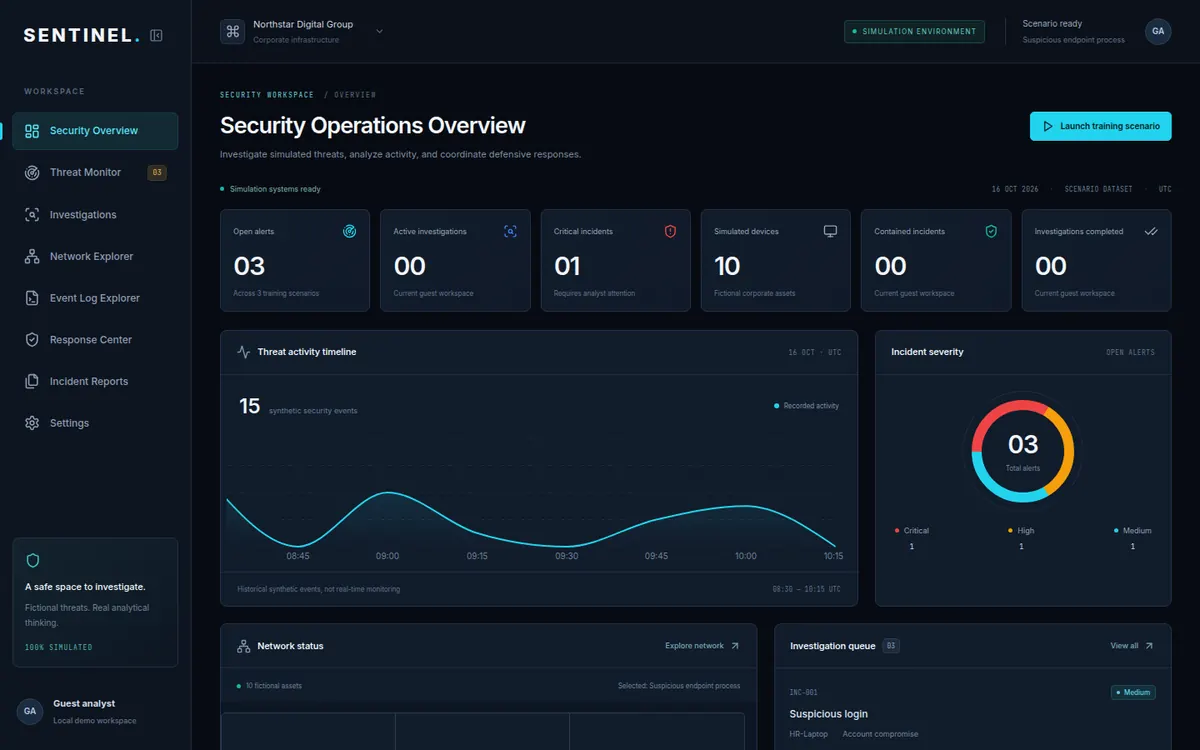Click the Investigation queue 03 count badge
The image size is (1200, 750).
(x=891, y=646)
